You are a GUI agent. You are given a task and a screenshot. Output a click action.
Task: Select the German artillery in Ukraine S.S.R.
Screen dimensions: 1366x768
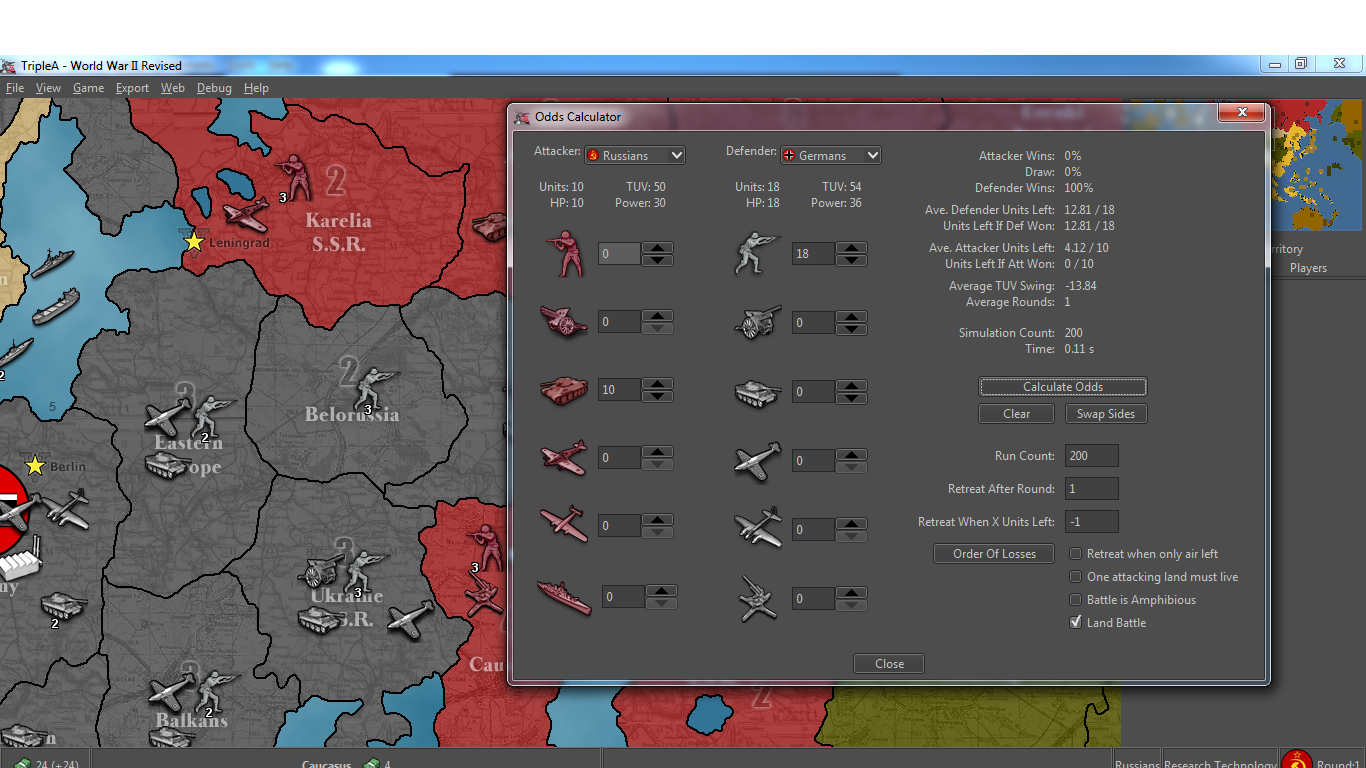[x=321, y=571]
